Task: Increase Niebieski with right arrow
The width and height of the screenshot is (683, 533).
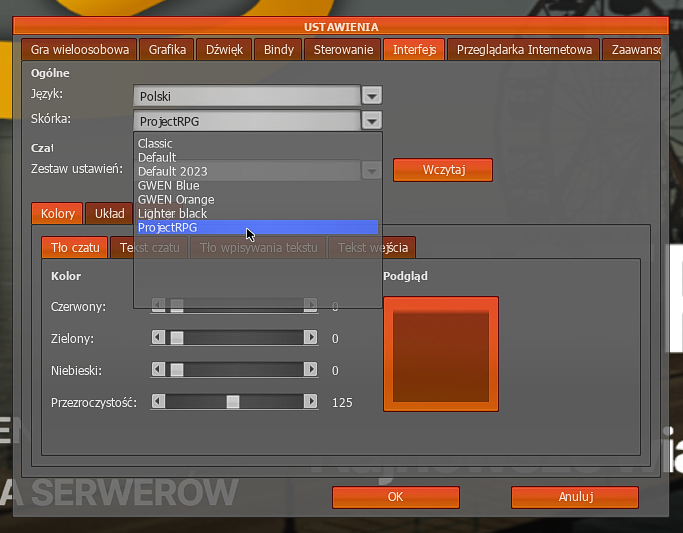Action: pyautogui.click(x=310, y=369)
